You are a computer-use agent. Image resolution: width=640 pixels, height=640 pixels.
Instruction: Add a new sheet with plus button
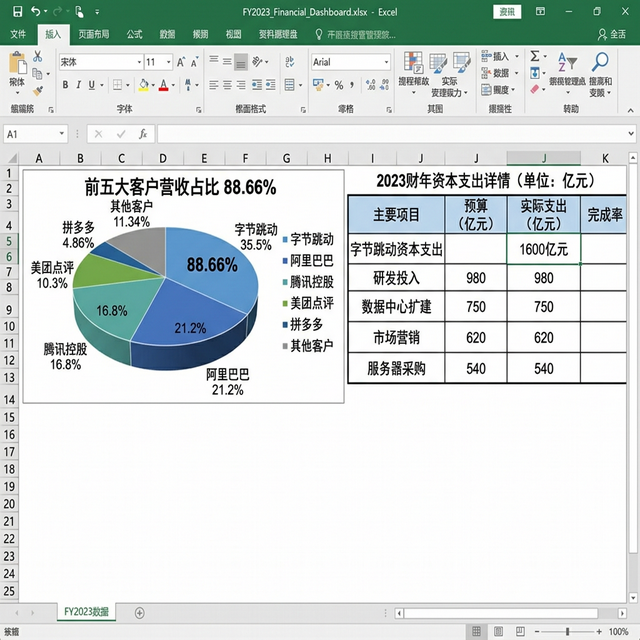(x=139, y=612)
